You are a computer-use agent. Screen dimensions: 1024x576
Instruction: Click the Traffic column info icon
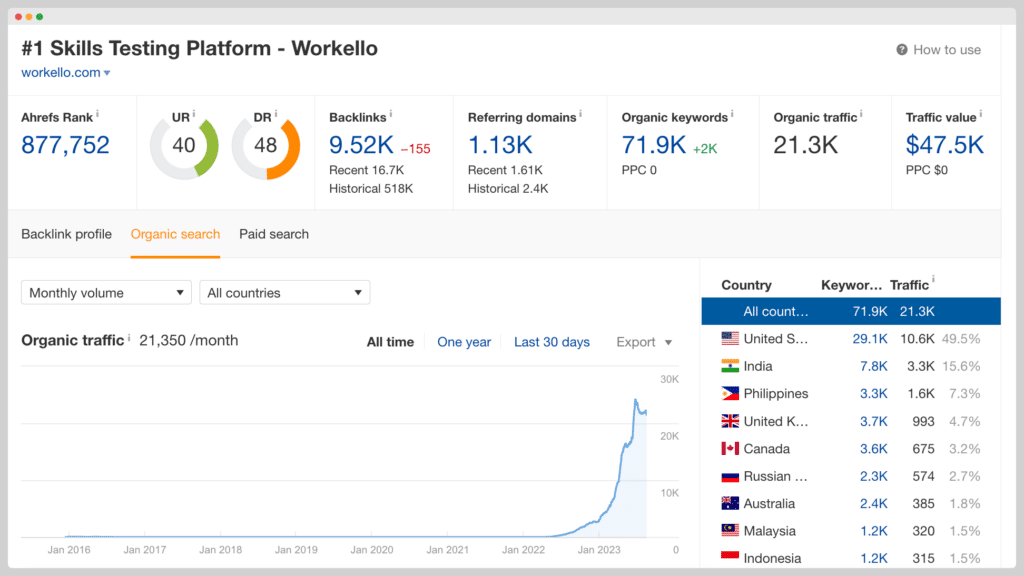(933, 280)
